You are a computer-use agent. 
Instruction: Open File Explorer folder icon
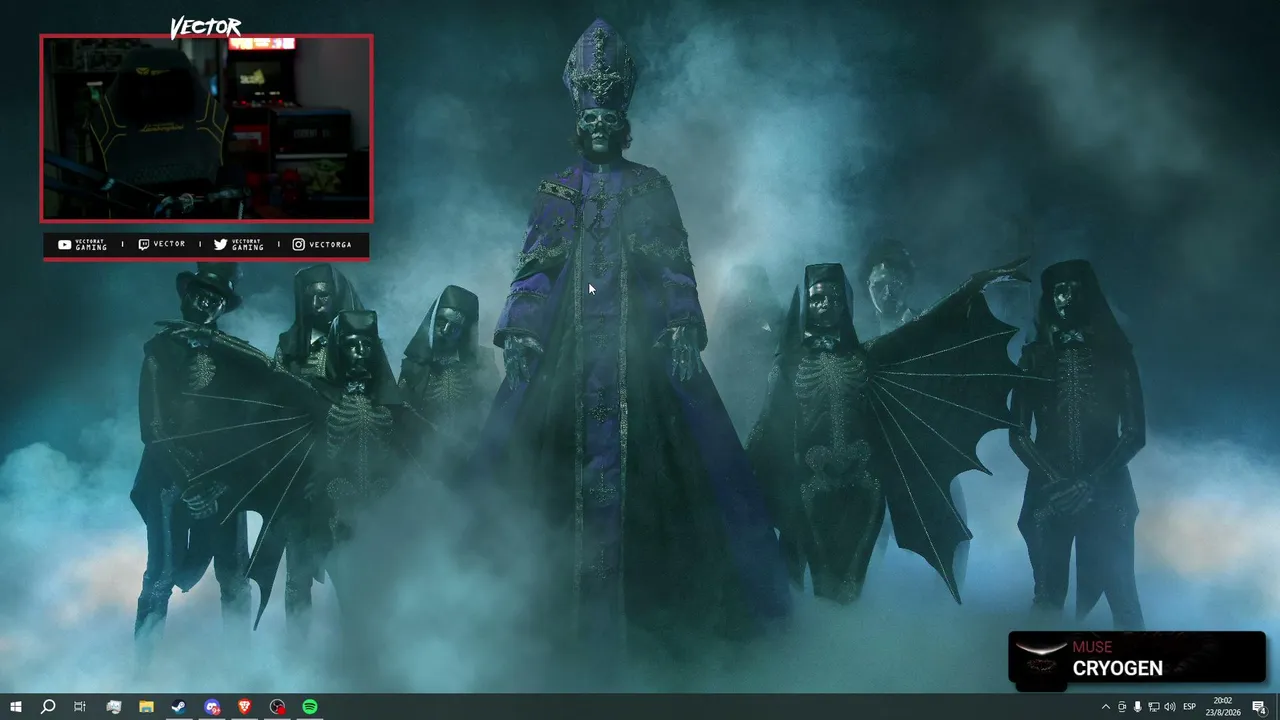click(x=146, y=707)
